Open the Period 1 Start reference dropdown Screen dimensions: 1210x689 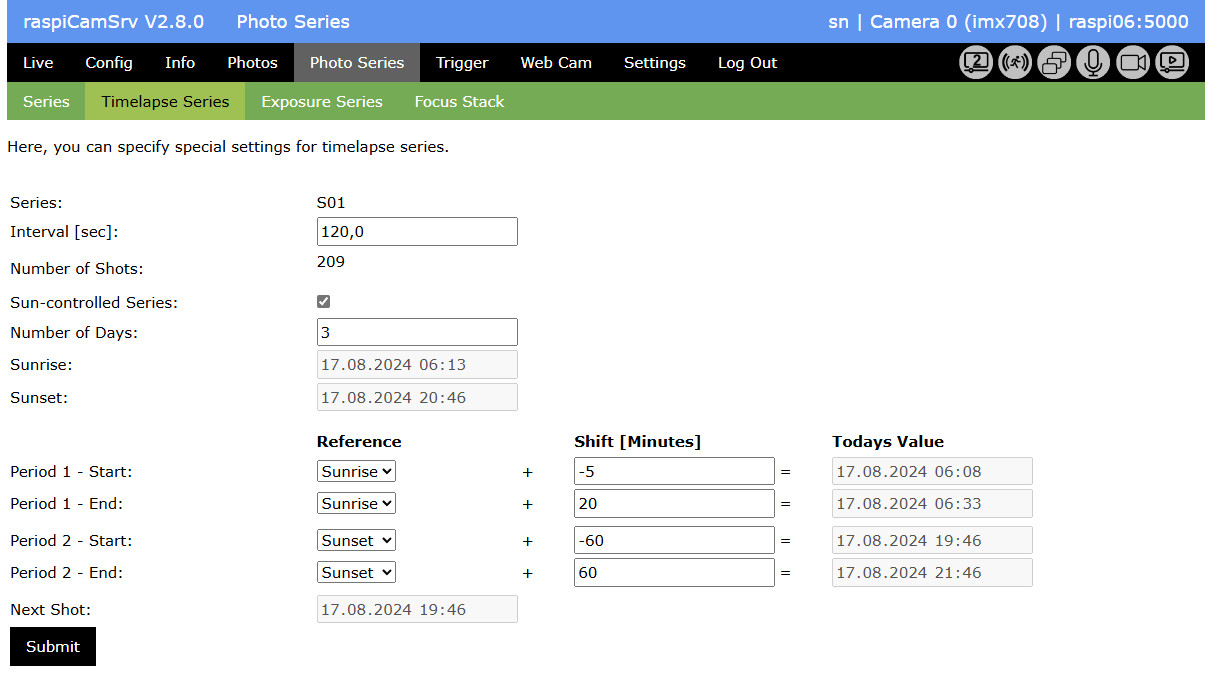pos(356,471)
